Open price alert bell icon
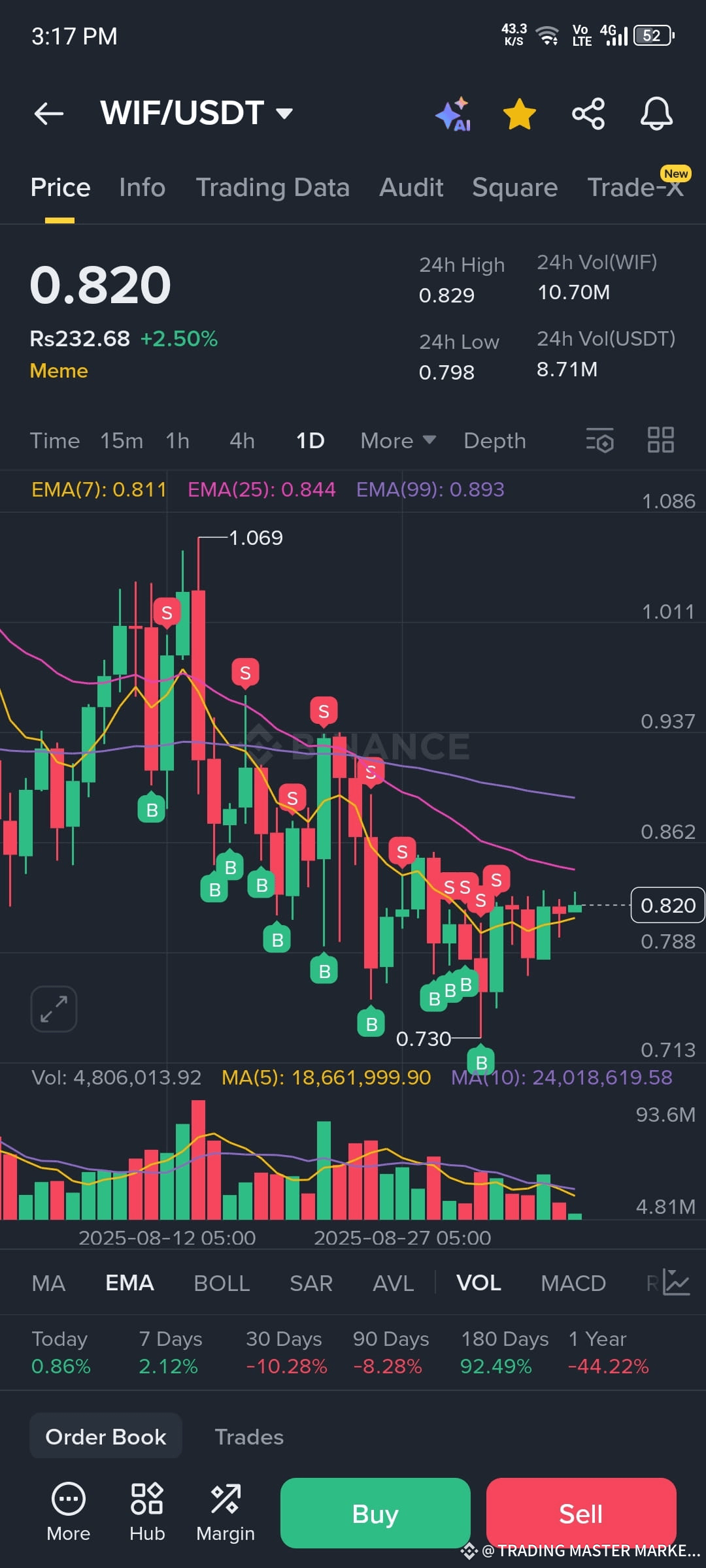The image size is (706, 1568). [x=656, y=114]
